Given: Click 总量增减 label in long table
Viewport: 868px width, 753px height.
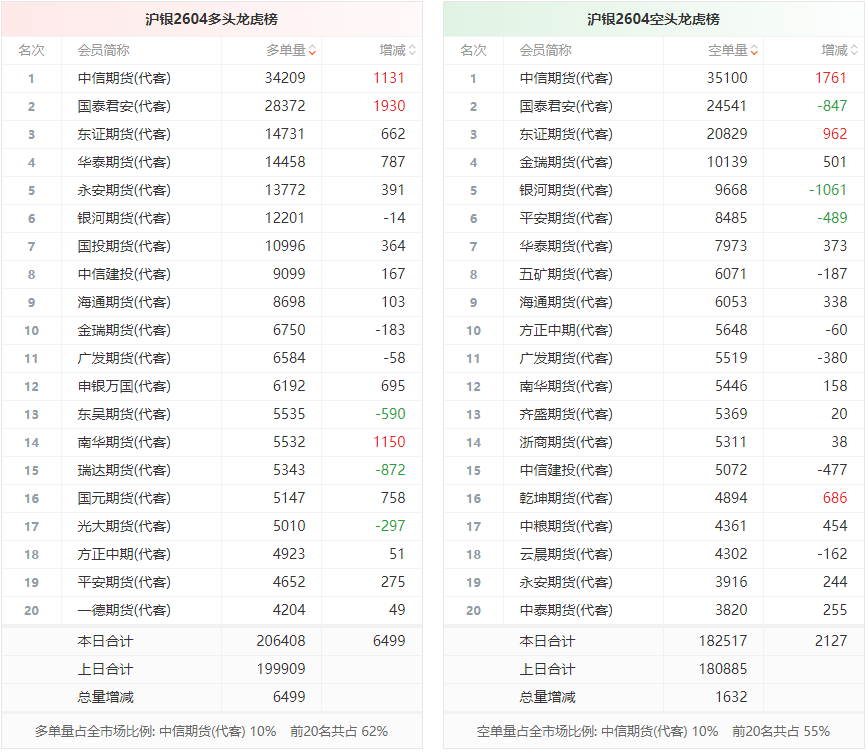Looking at the screenshot, I should pos(105,697).
